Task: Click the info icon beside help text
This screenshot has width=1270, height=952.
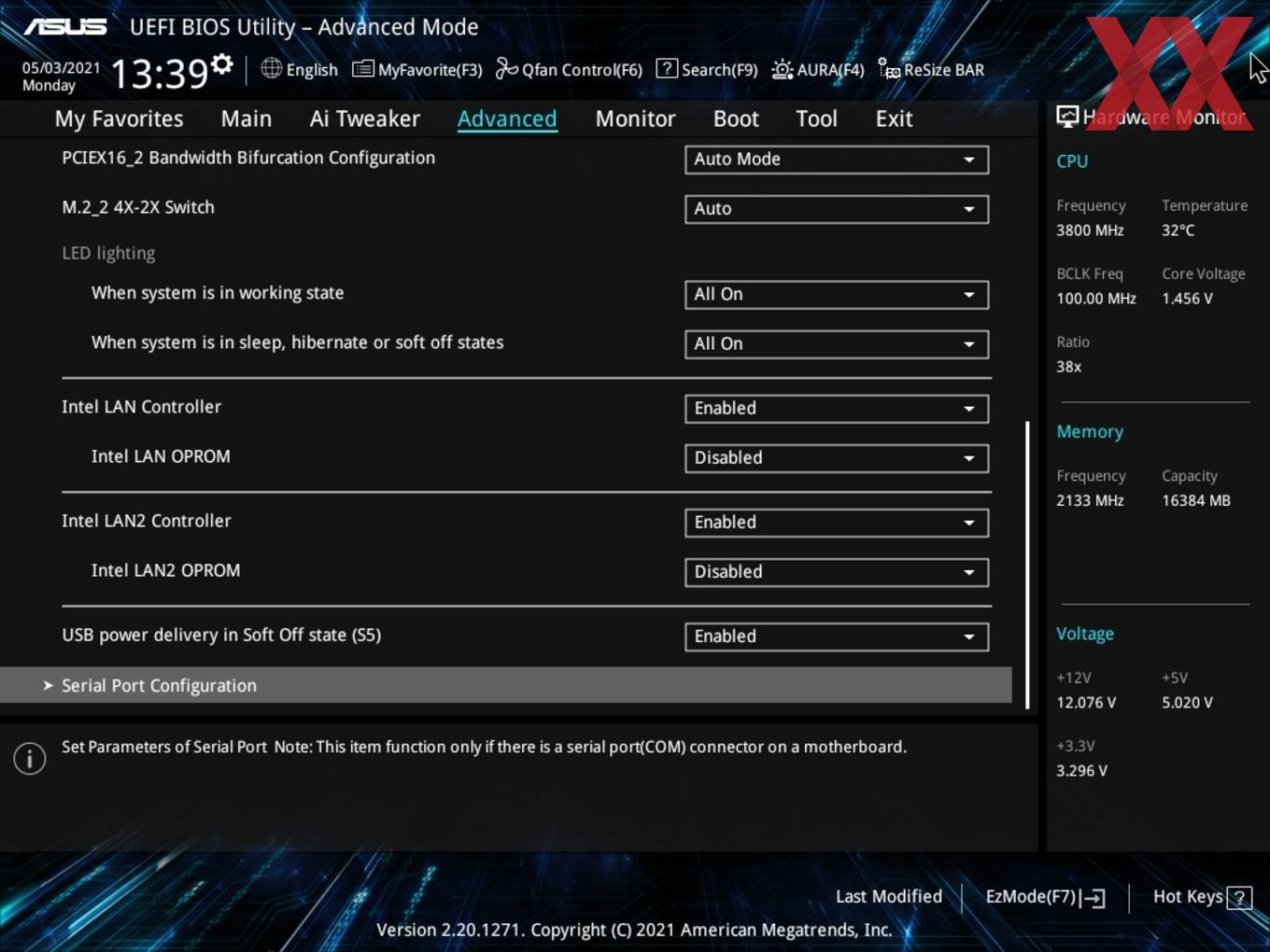Action: point(30,759)
